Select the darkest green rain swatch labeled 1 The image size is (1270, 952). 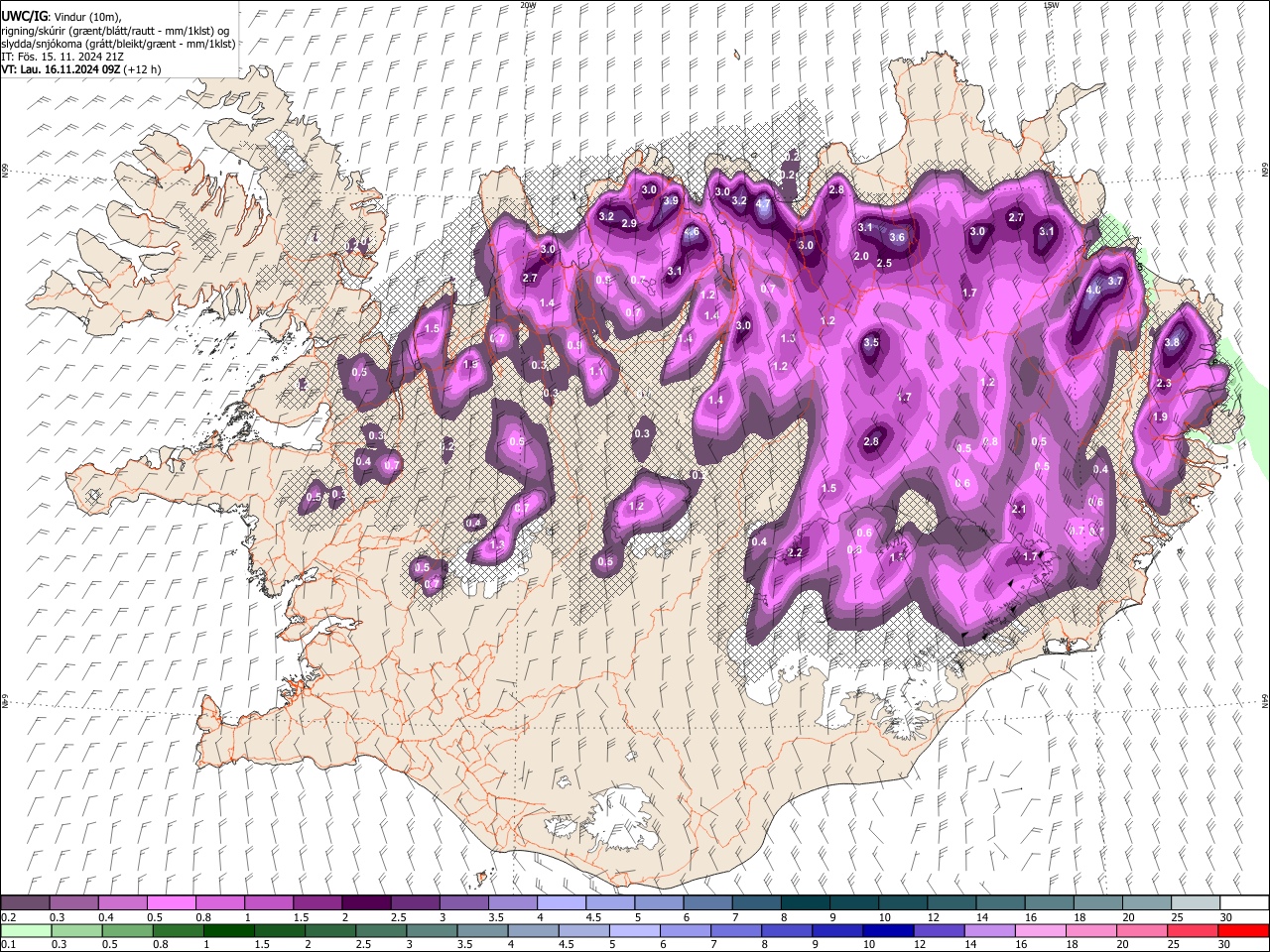click(x=229, y=931)
